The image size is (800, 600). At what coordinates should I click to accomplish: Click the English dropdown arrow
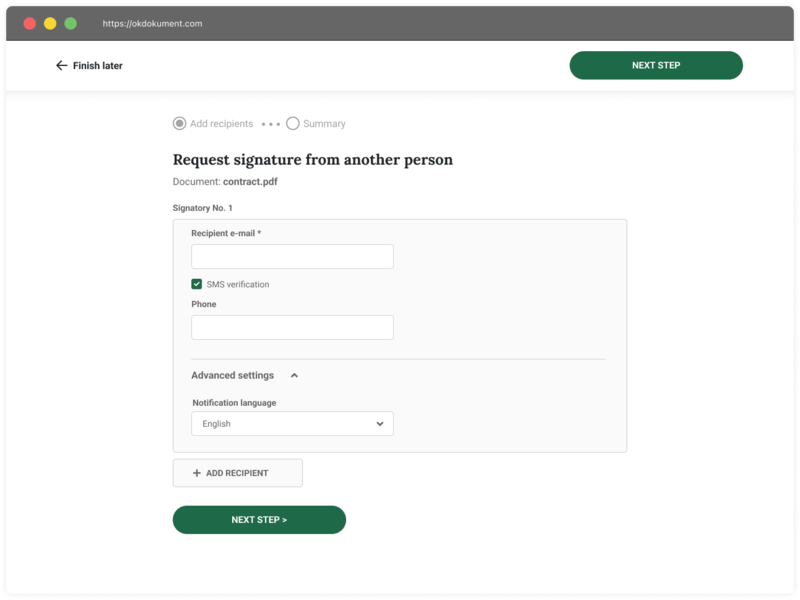[x=380, y=424]
